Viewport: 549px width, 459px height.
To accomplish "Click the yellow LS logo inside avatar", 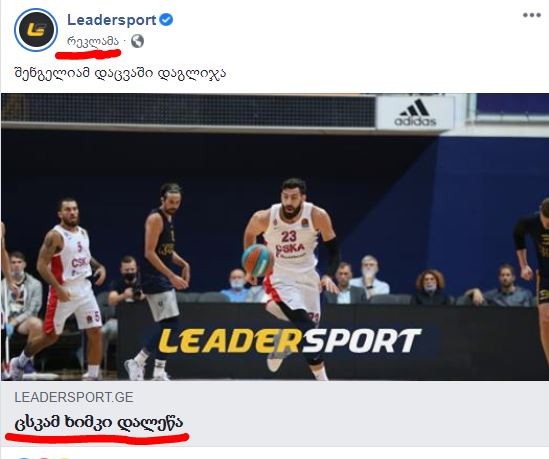I will coord(36,29).
